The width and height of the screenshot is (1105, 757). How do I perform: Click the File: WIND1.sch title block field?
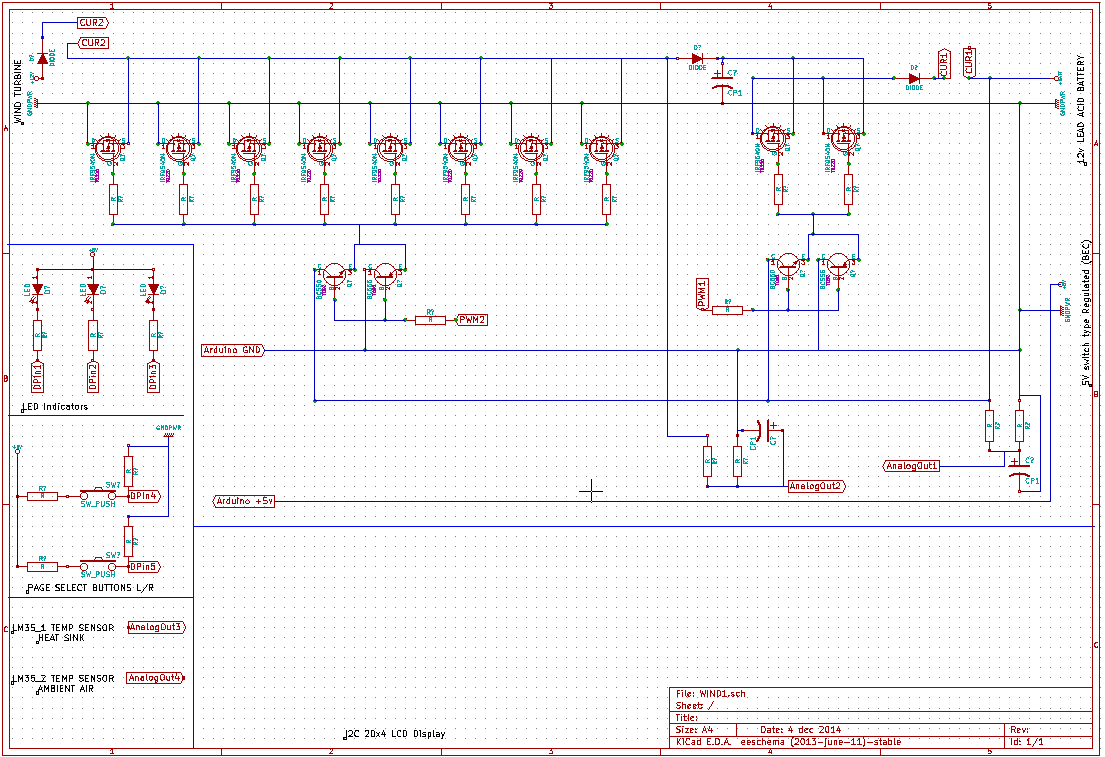pyautogui.click(x=711, y=694)
